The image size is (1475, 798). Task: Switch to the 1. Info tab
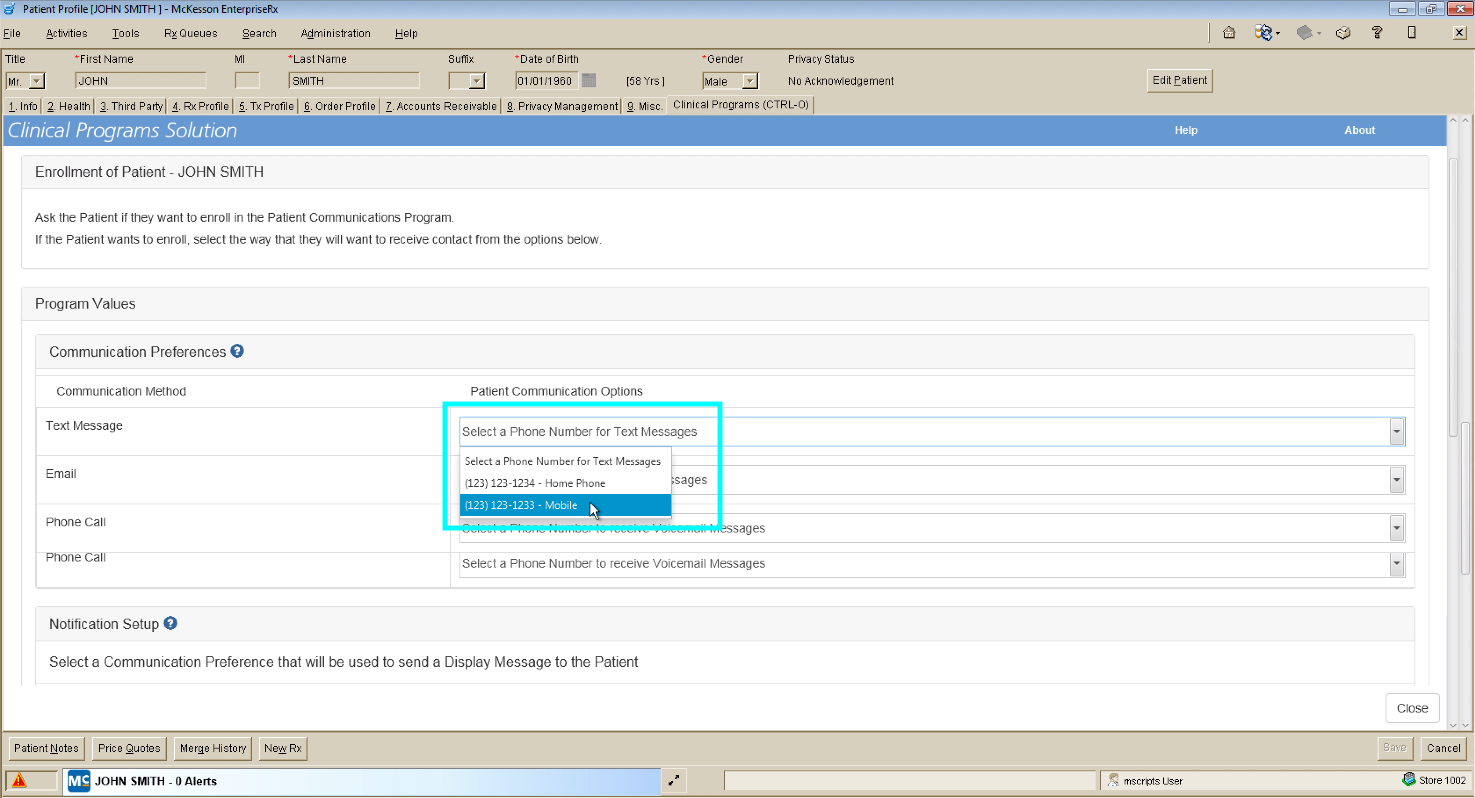pos(23,106)
